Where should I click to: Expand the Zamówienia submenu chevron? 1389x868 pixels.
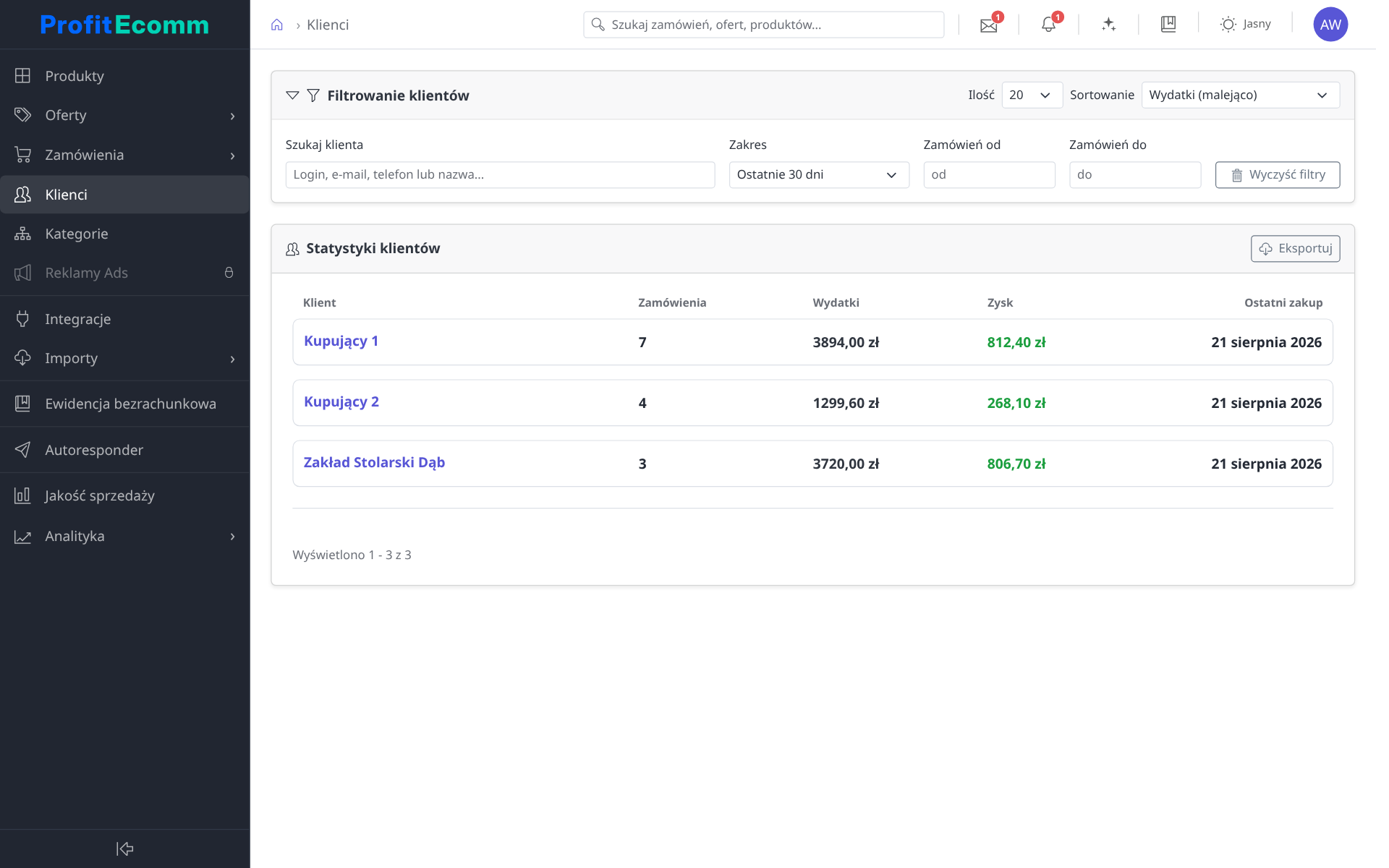click(x=232, y=156)
